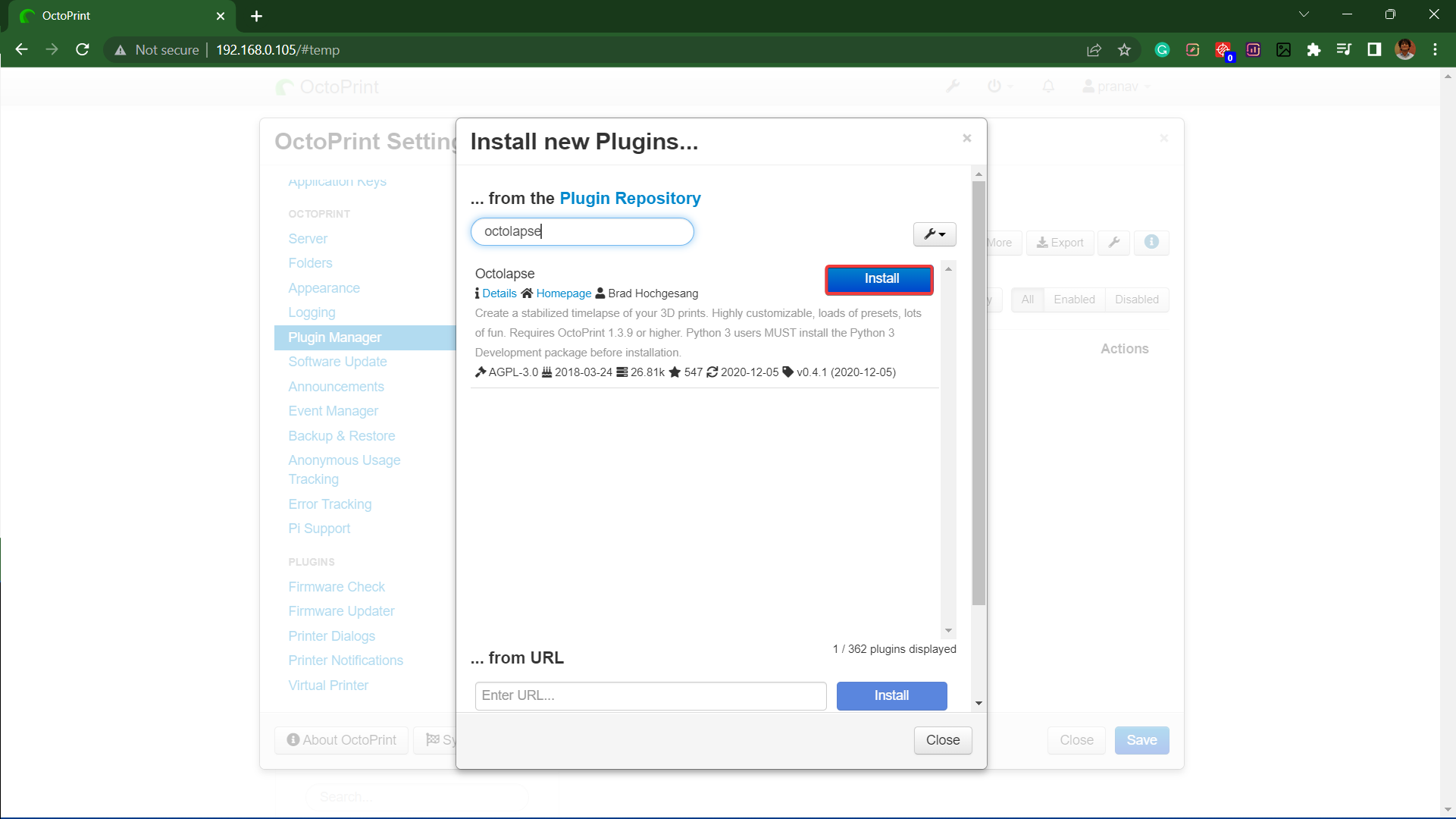Viewport: 1456px width, 819px height.
Task: Click plugin manager wrench settings icon
Action: point(1114,243)
